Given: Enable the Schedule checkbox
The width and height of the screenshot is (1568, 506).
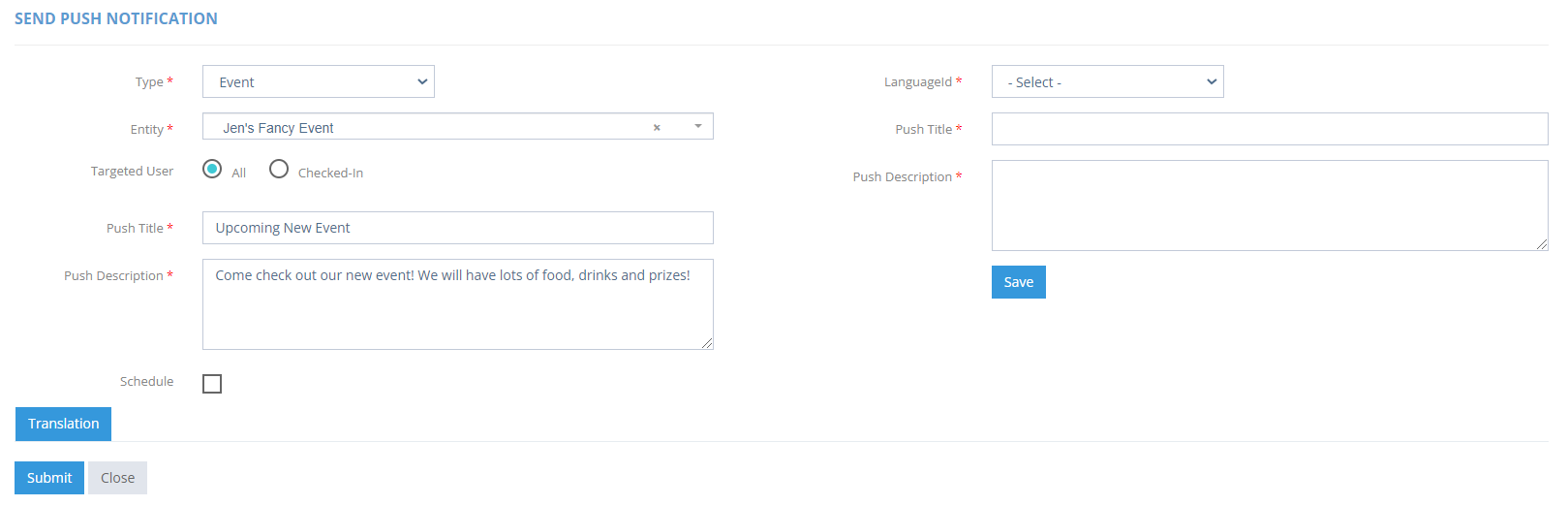Looking at the screenshot, I should point(212,384).
